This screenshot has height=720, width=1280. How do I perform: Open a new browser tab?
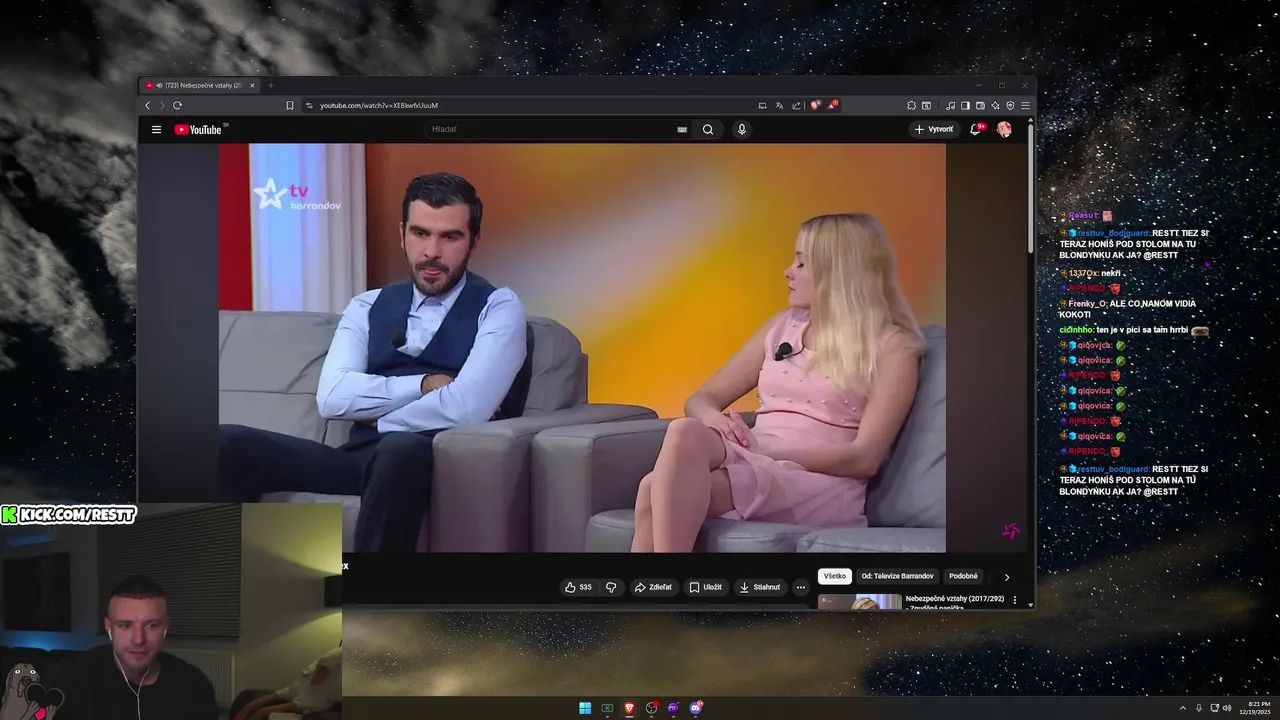[270, 85]
